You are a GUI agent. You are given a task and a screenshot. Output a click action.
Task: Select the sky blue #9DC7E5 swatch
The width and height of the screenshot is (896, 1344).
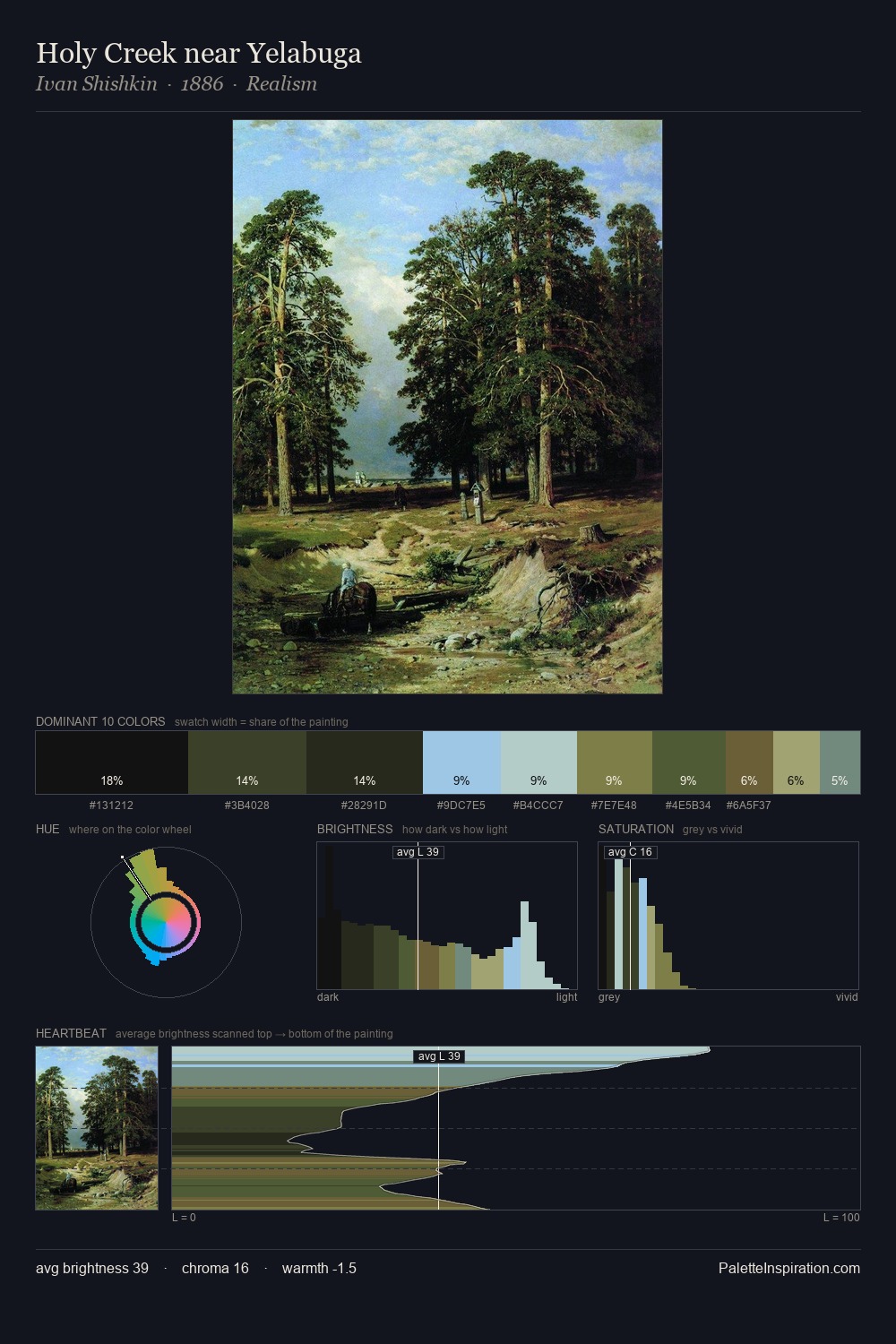(x=461, y=762)
